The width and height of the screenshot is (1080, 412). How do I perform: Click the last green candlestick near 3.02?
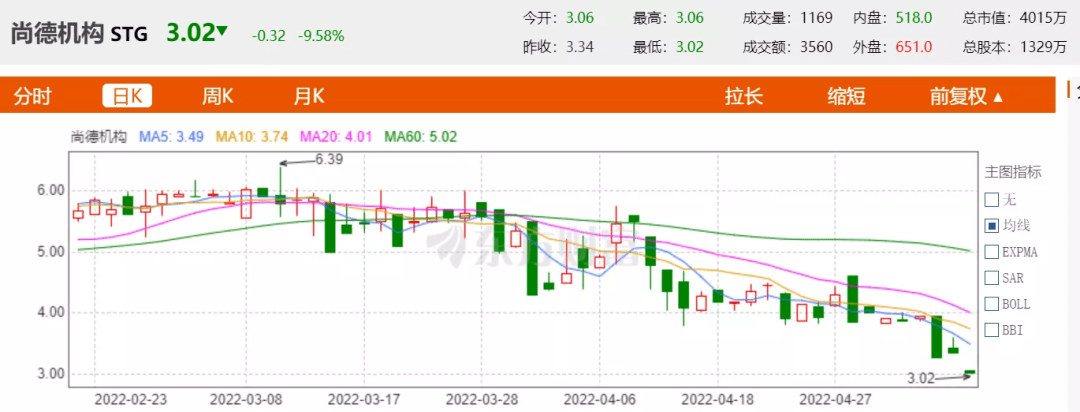(970, 372)
